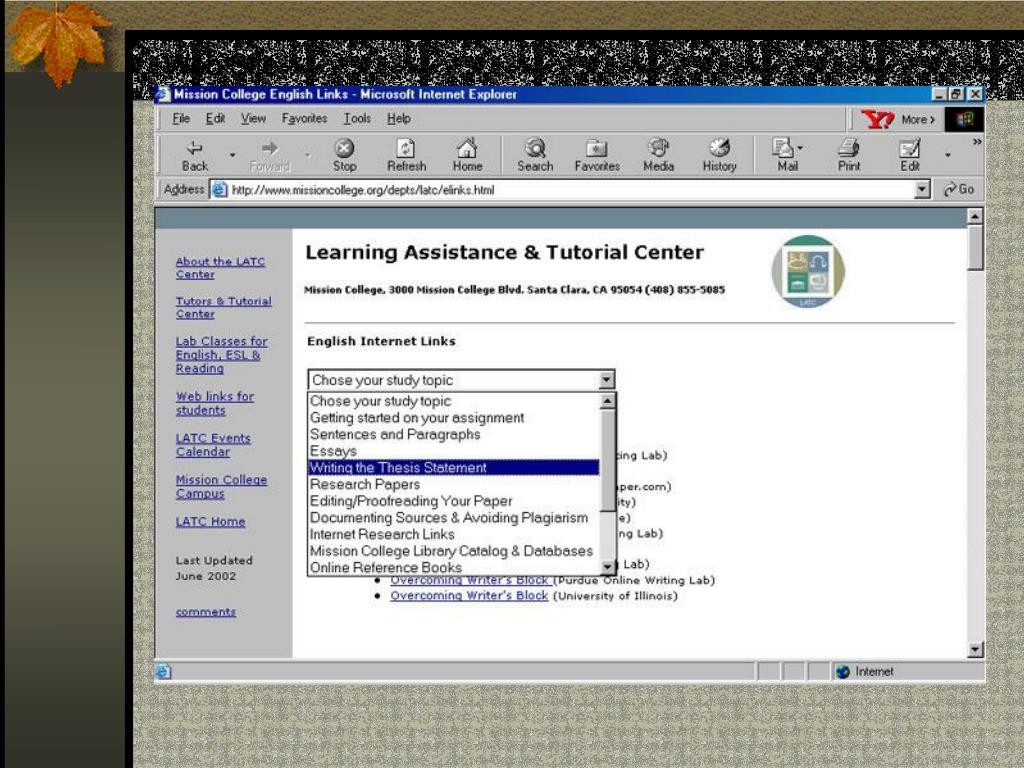Open the History toolbar icon
The image size is (1024, 768).
[719, 148]
